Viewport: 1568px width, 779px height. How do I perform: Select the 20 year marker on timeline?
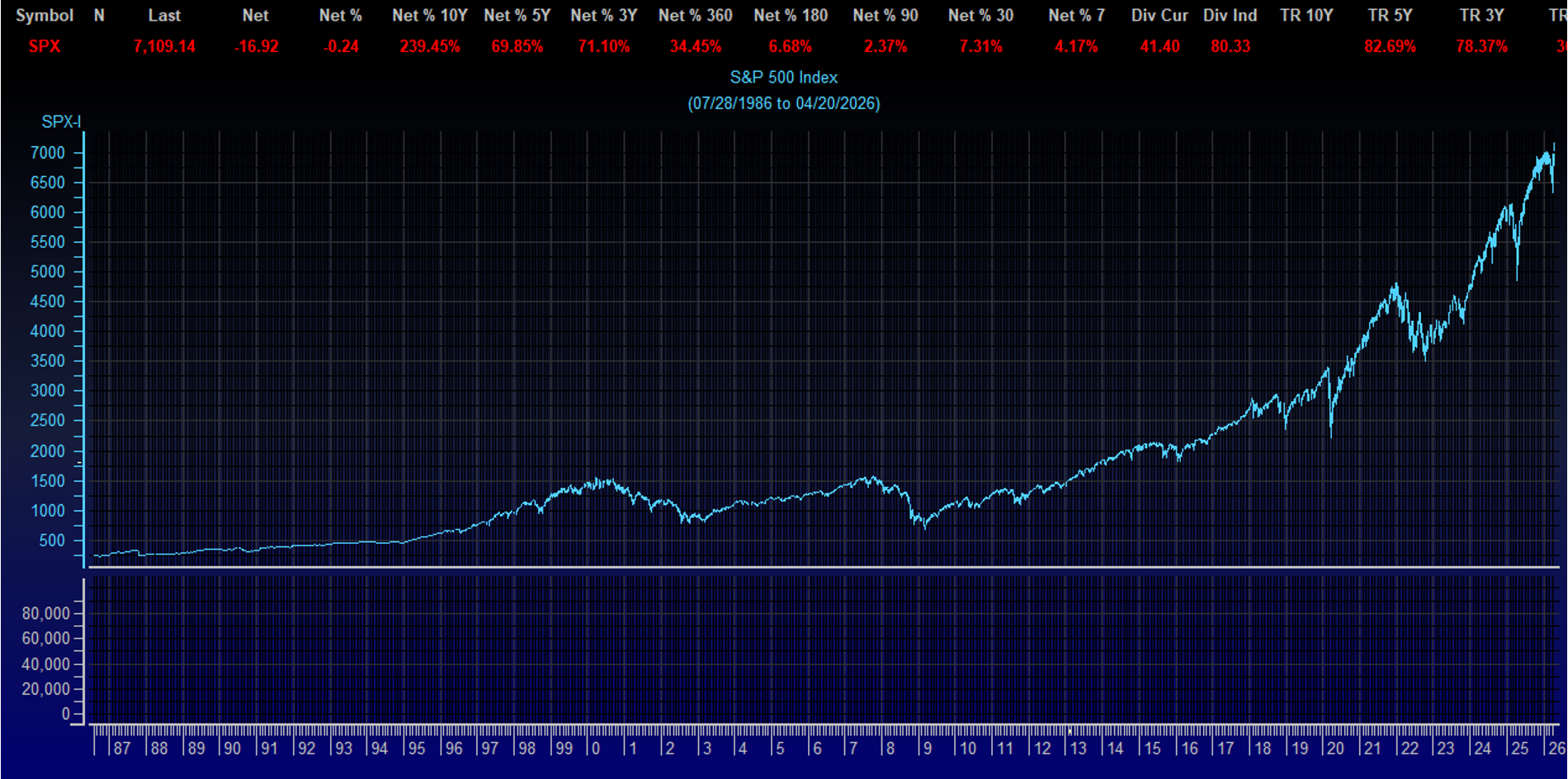coord(1334,748)
